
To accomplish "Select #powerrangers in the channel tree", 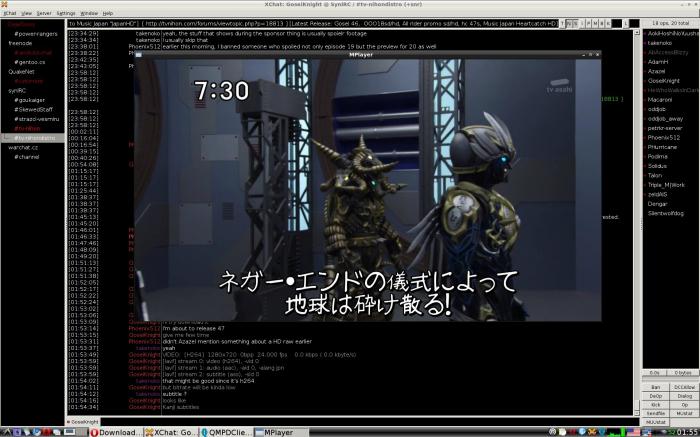I will [36, 34].
